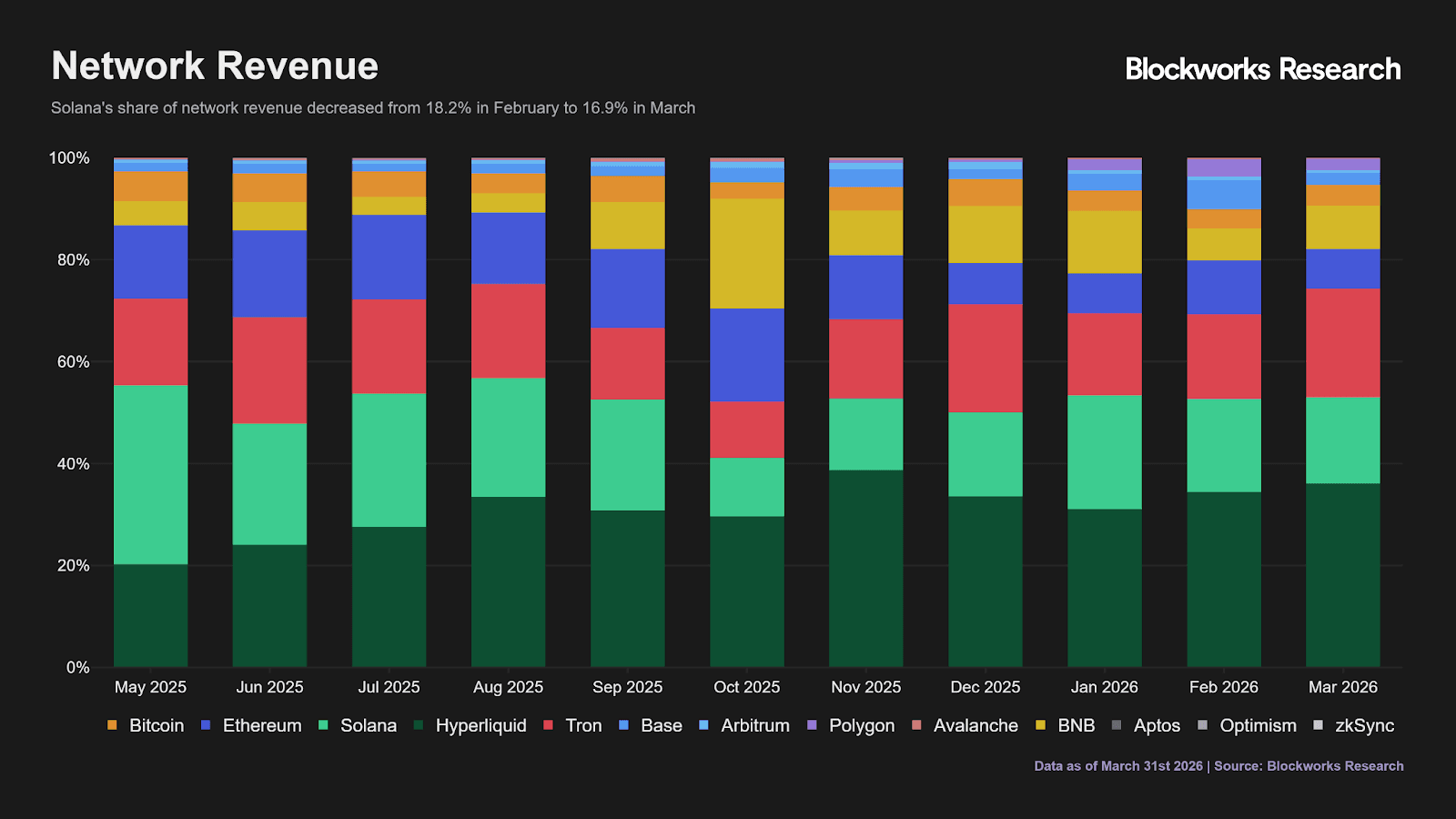The image size is (1456, 819).
Task: Click the Blockworks Research logo
Action: pos(1262,68)
